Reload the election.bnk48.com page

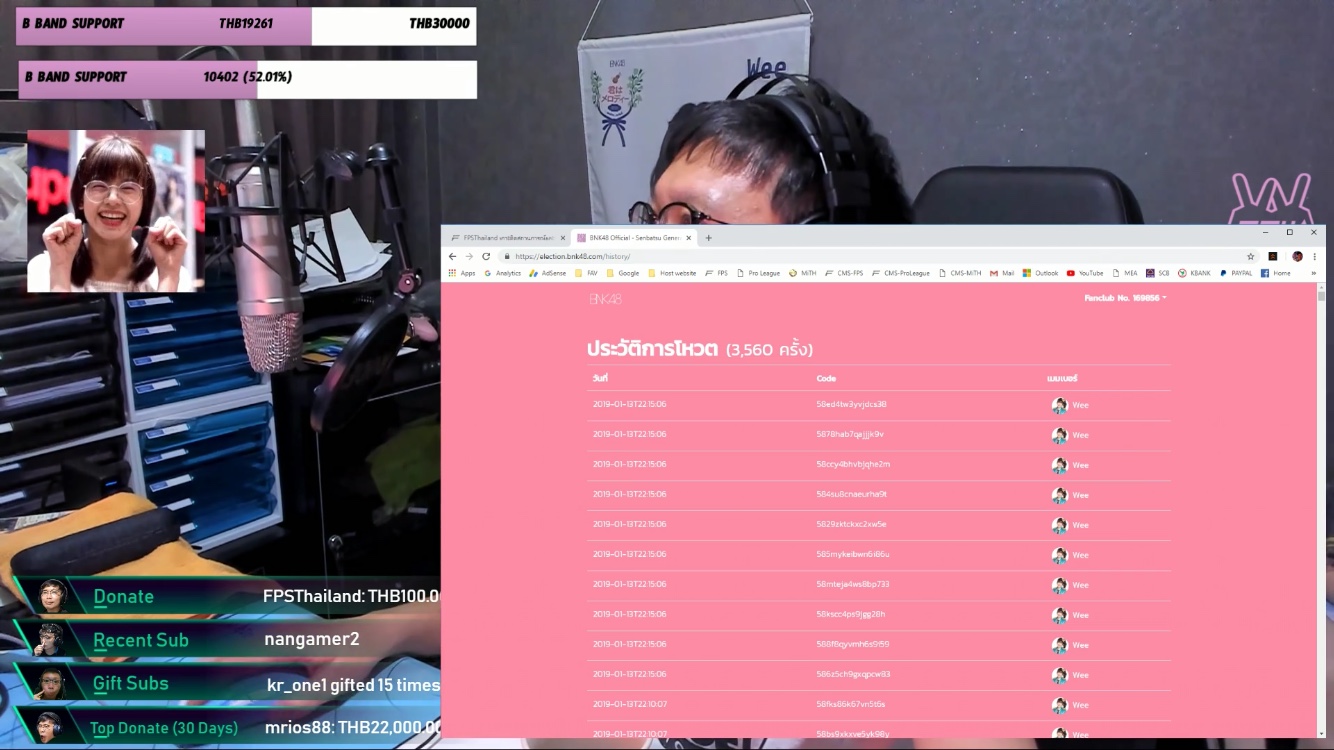click(x=486, y=256)
